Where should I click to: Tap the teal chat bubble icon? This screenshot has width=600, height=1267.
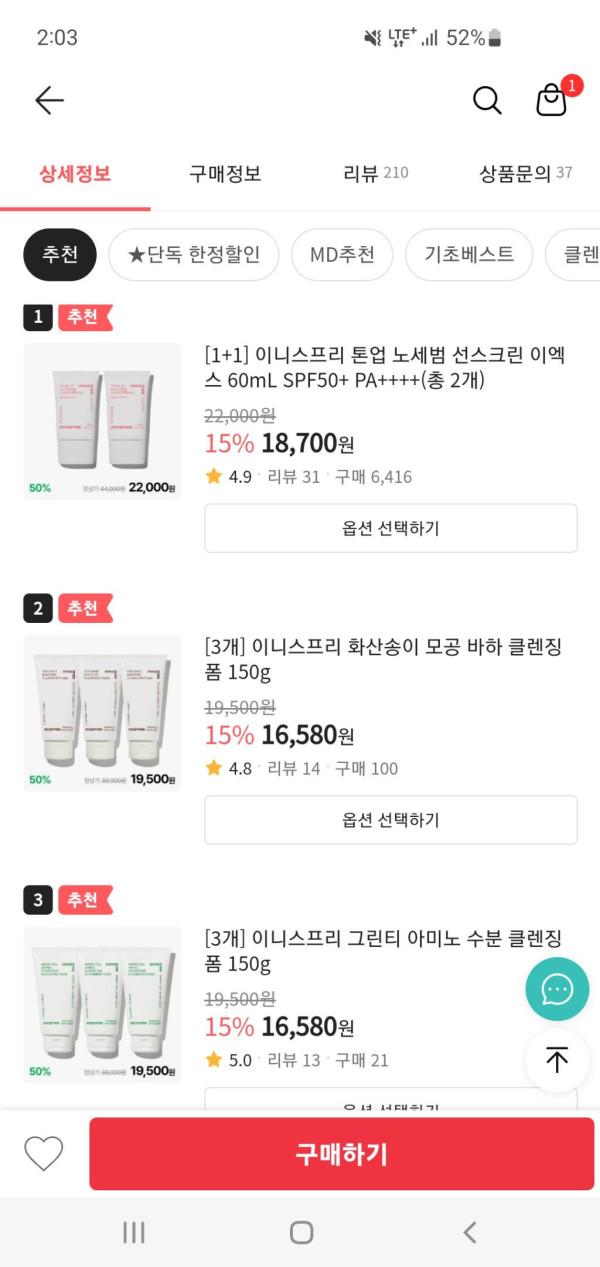(x=557, y=989)
